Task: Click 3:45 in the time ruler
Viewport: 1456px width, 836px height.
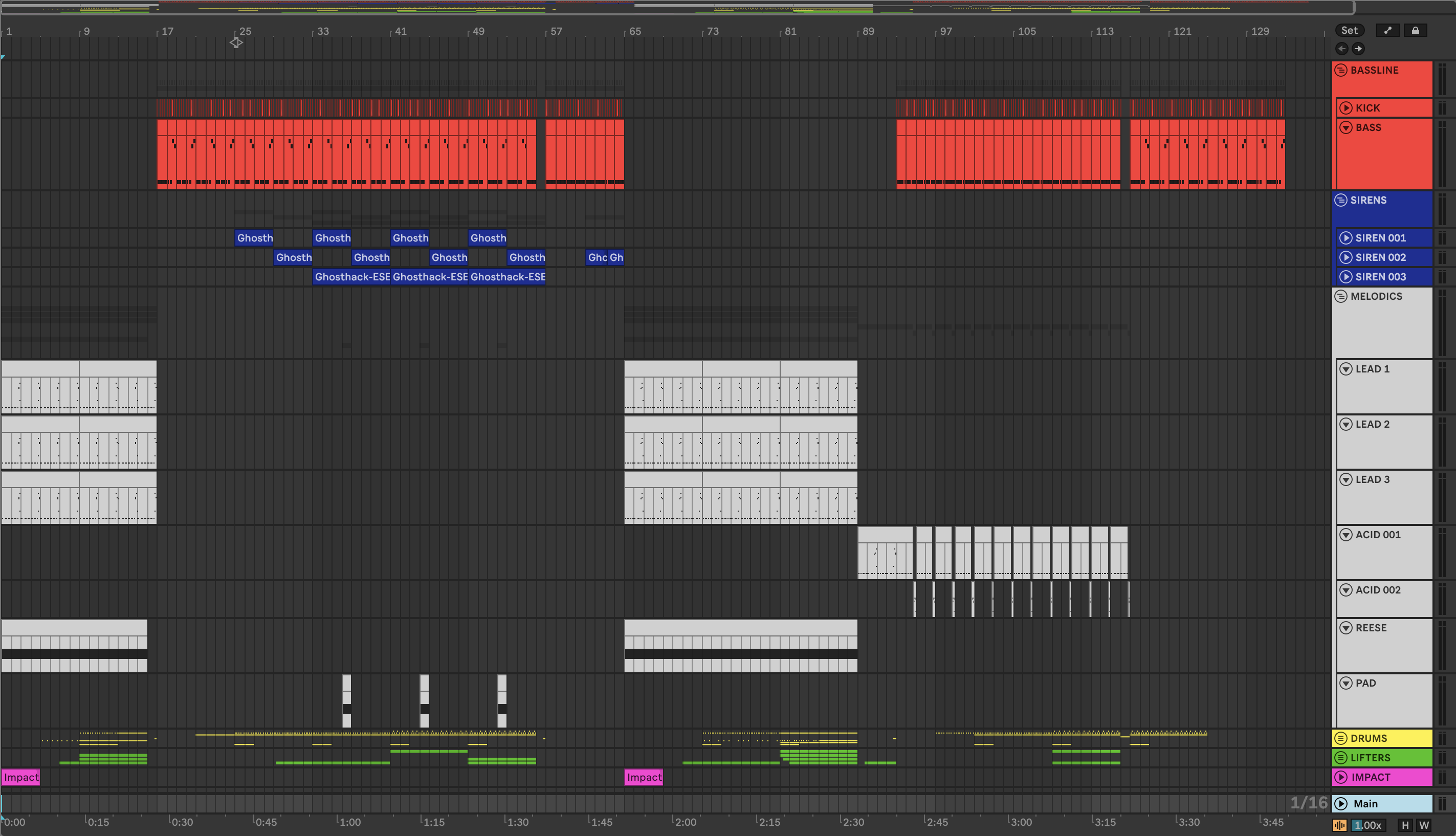Action: tap(1273, 822)
